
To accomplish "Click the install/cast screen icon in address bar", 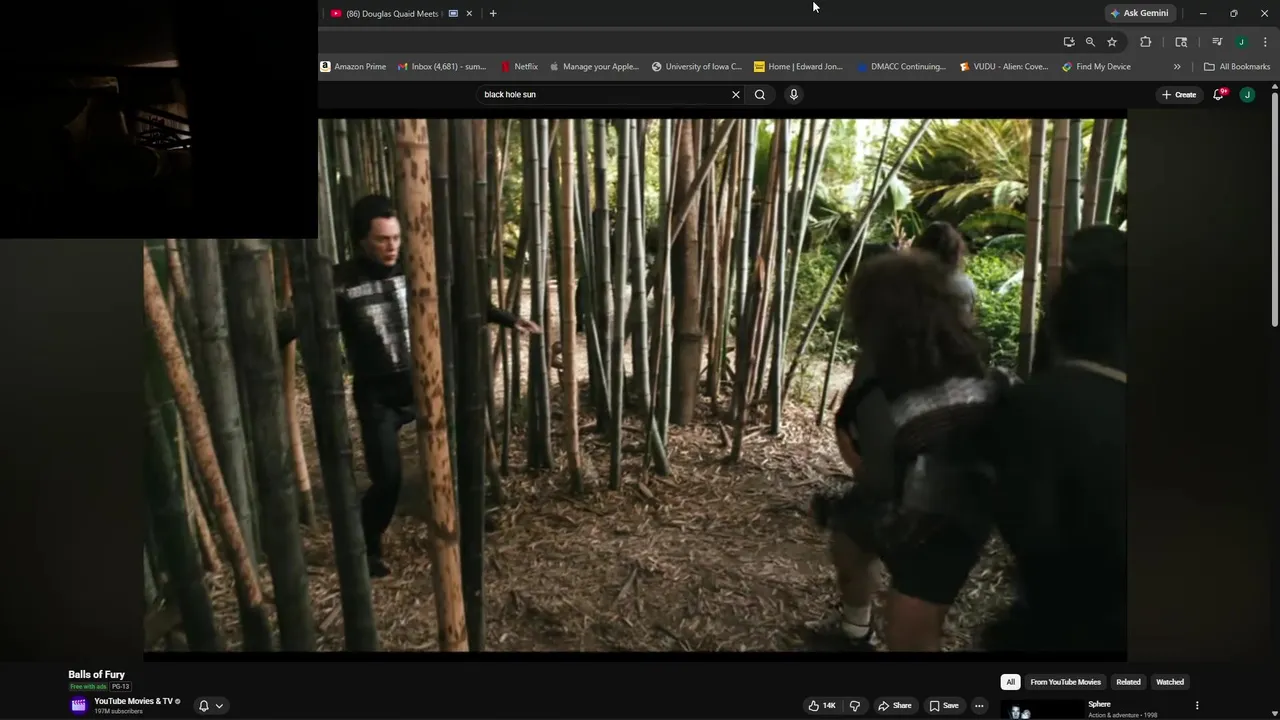I will point(1069,42).
